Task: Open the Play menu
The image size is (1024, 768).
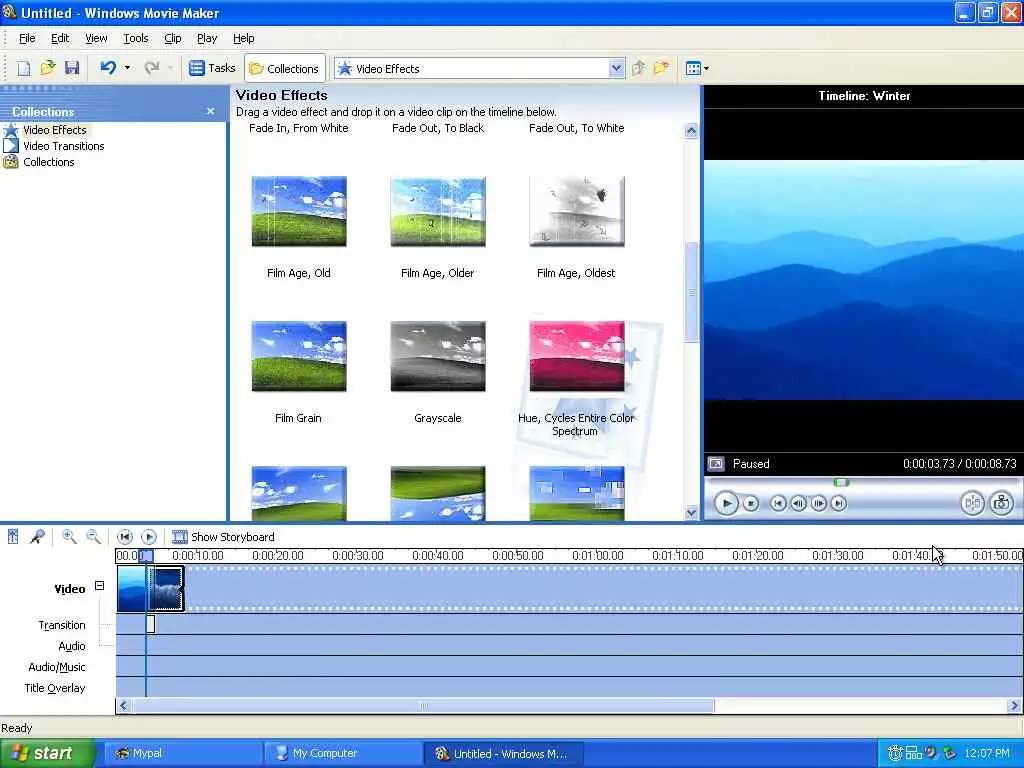Action: coord(207,39)
